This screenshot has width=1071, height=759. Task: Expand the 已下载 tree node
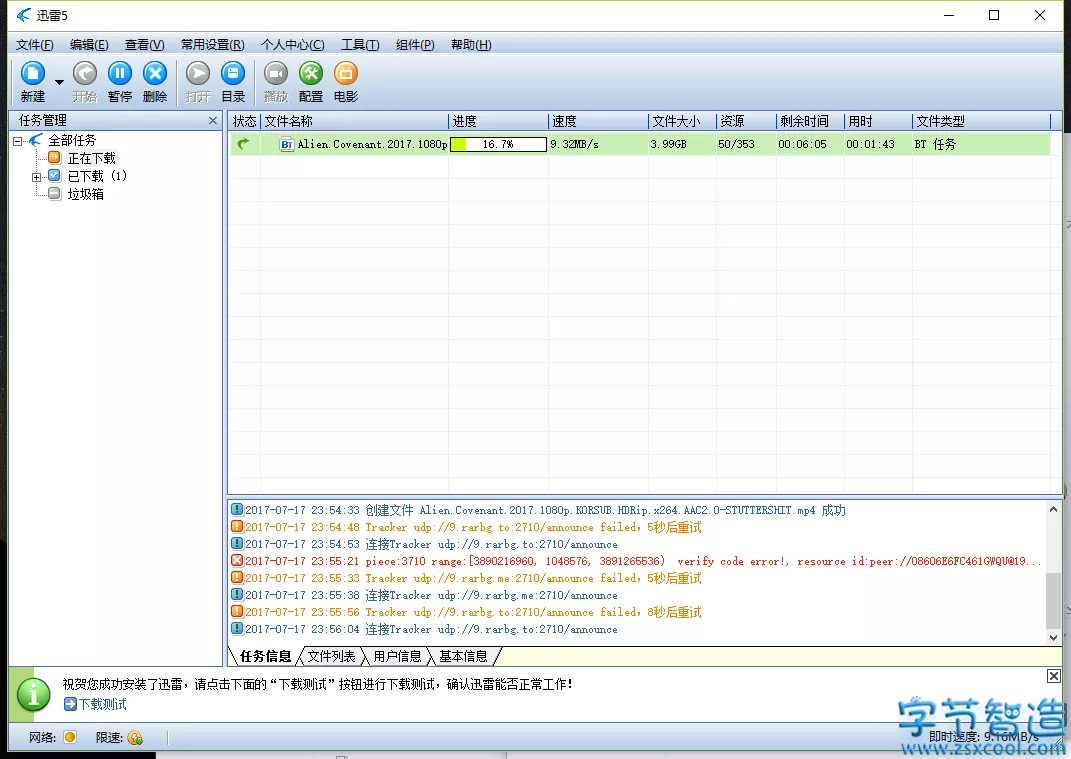click(x=36, y=177)
